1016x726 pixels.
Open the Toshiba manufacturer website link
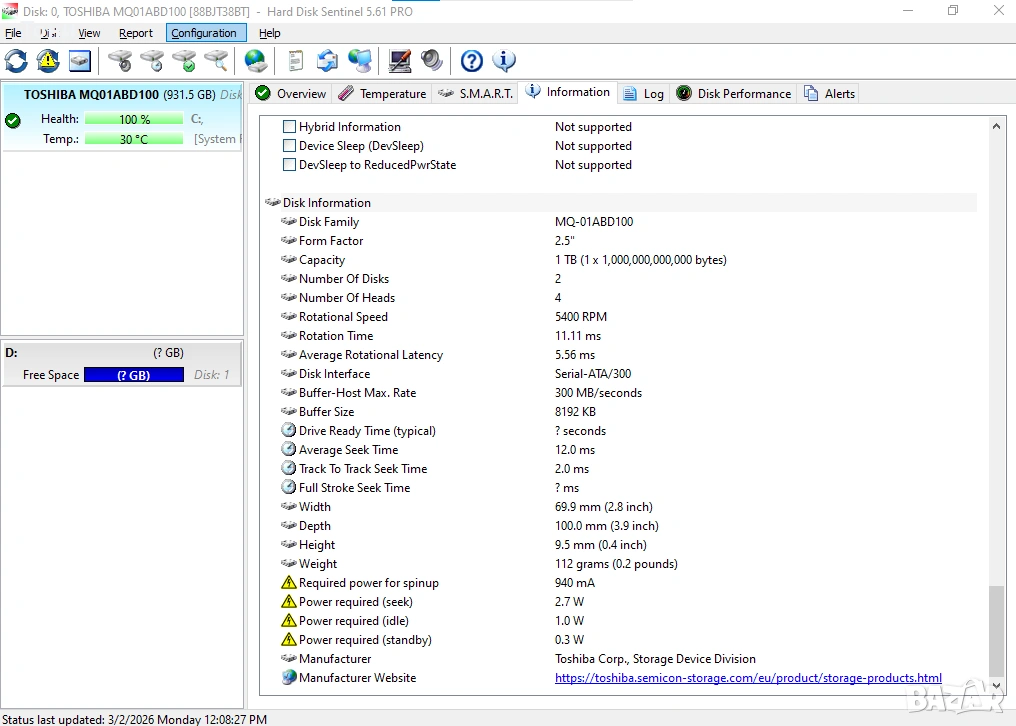tap(748, 678)
